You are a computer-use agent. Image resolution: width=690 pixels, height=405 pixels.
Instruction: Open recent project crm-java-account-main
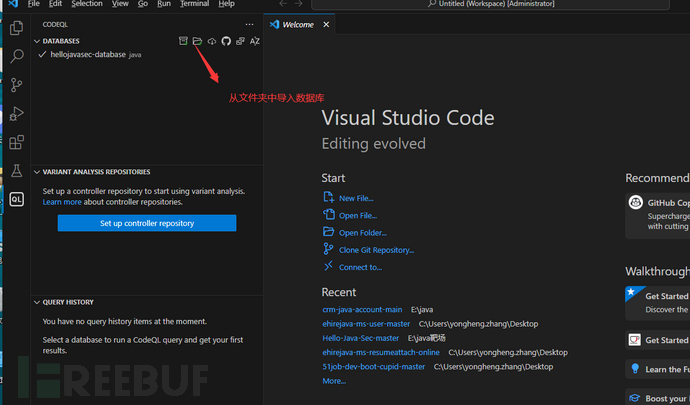[x=362, y=310]
